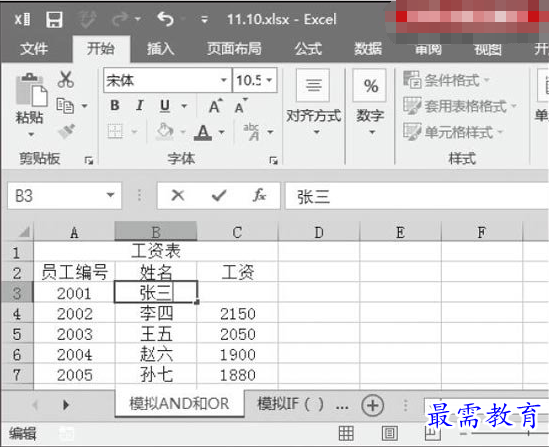Click the Redo arrow in title bar
The height and width of the screenshot is (447, 549).
click(x=121, y=19)
